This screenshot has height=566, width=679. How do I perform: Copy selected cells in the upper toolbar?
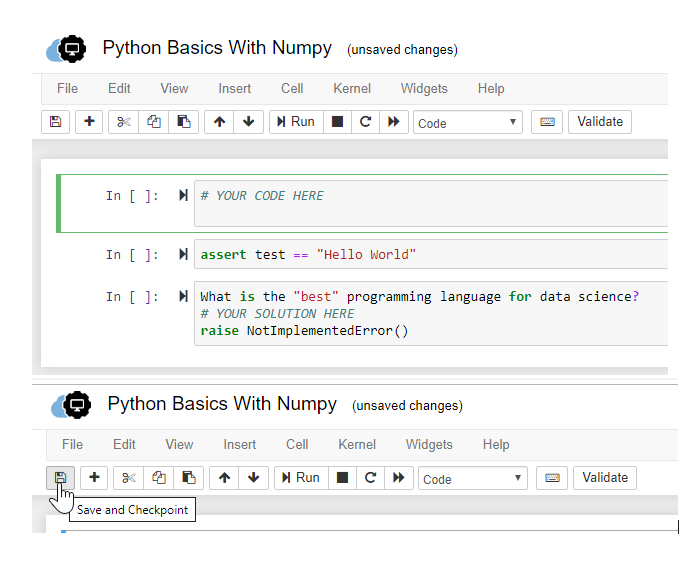[153, 122]
